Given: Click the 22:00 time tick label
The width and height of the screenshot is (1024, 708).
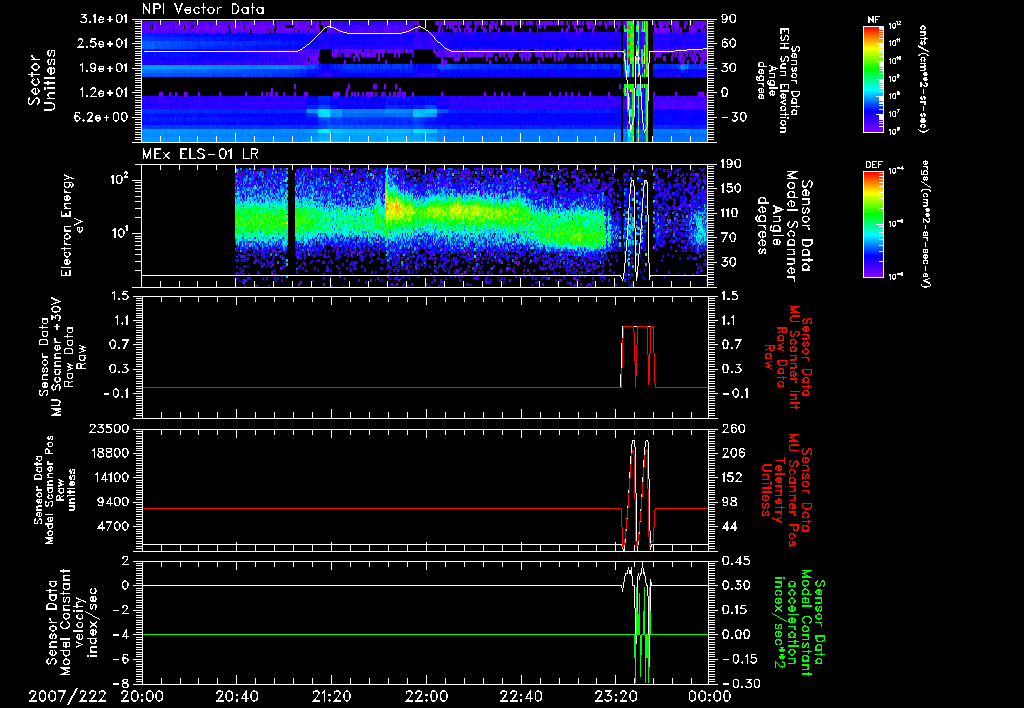Looking at the screenshot, I should [x=426, y=696].
